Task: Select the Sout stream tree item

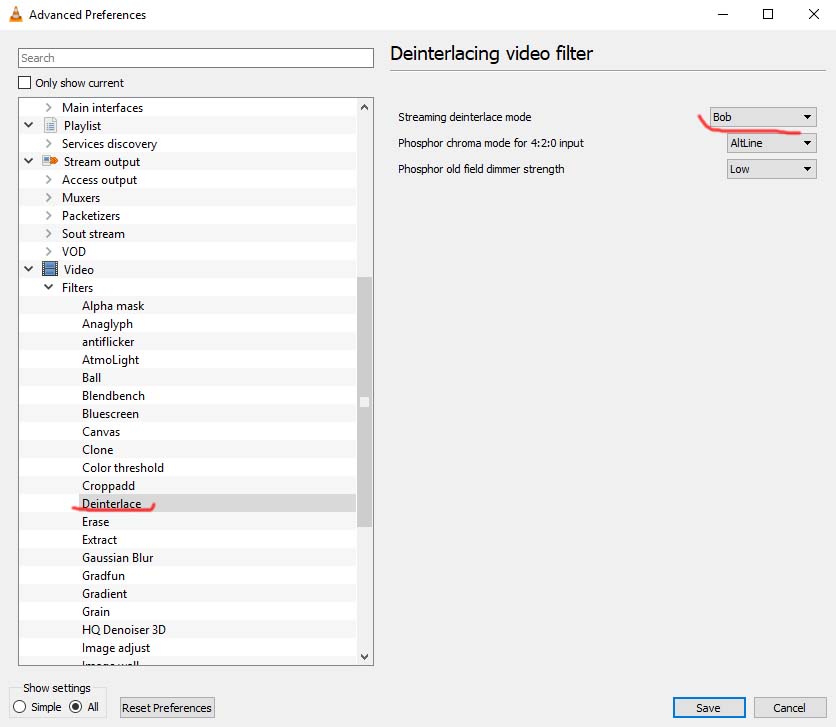Action: tap(93, 233)
